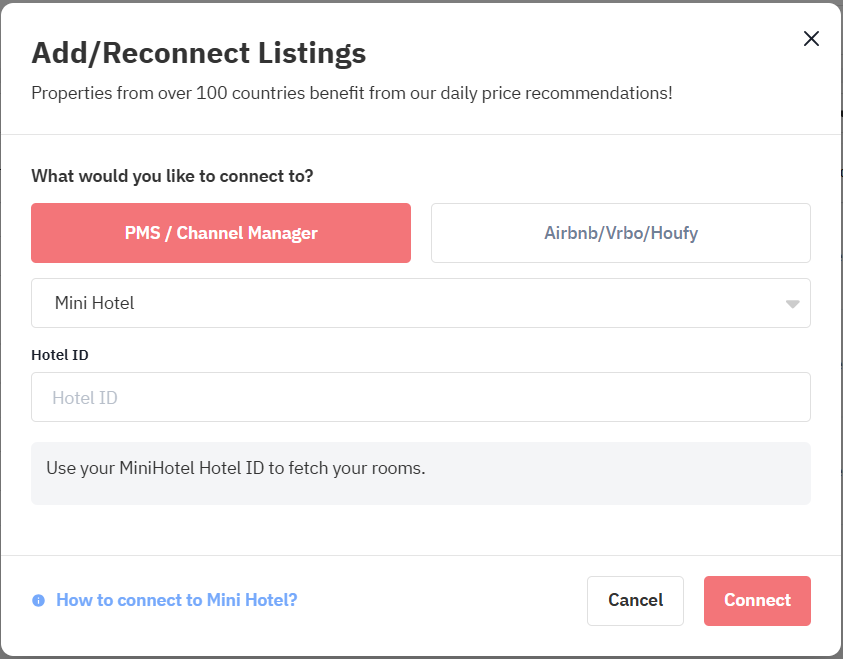Select the Mini Hotel text in the combo box

[x=95, y=303]
